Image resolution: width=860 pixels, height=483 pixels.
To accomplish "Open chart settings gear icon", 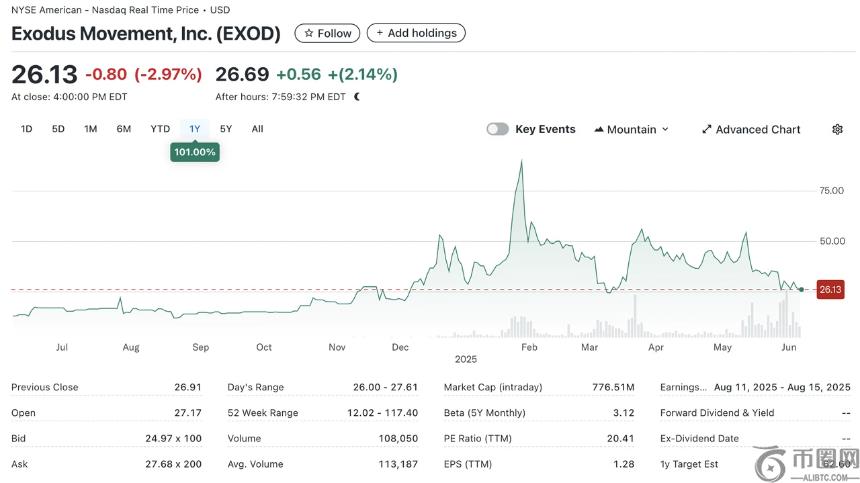I will [x=837, y=129].
